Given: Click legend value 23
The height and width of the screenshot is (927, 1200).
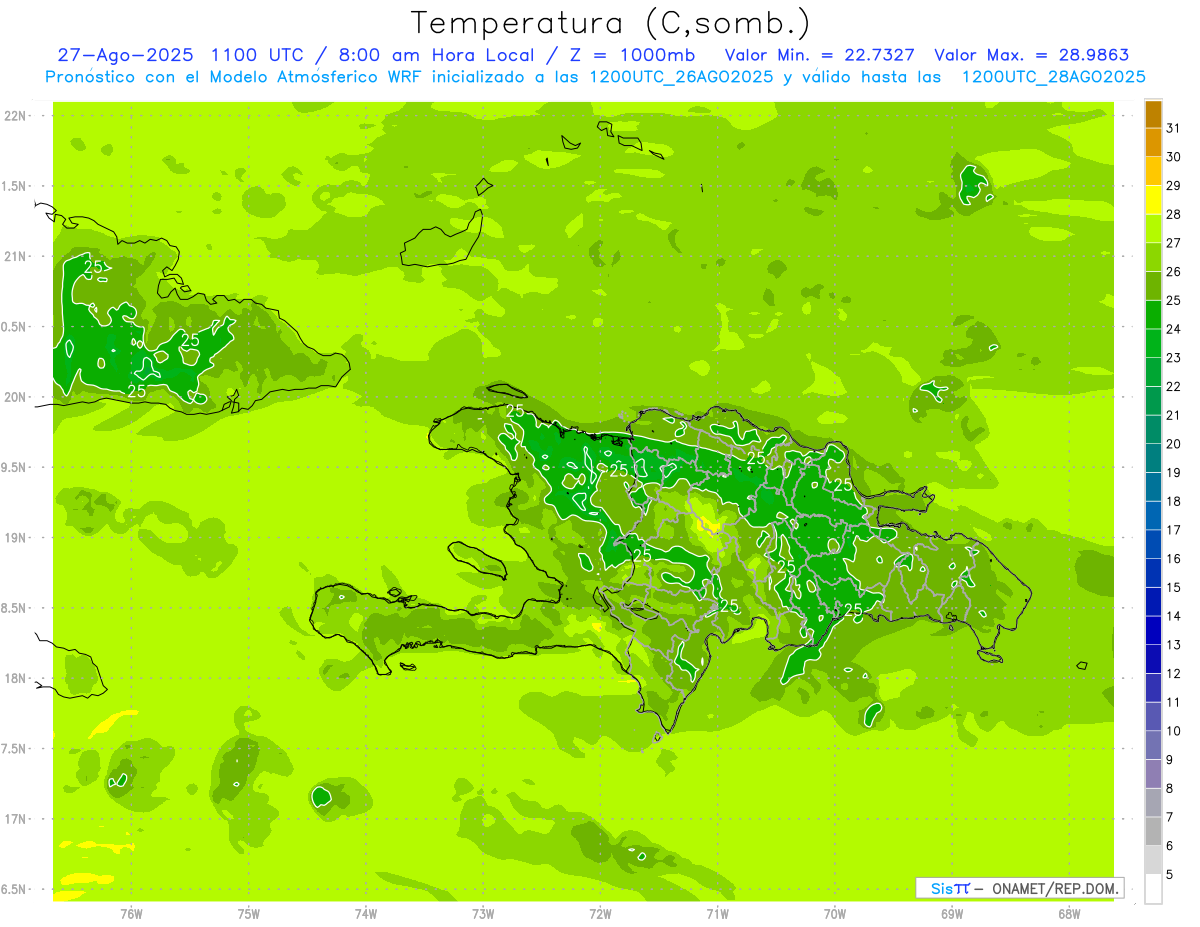Looking at the screenshot, I should [x=1173, y=358].
